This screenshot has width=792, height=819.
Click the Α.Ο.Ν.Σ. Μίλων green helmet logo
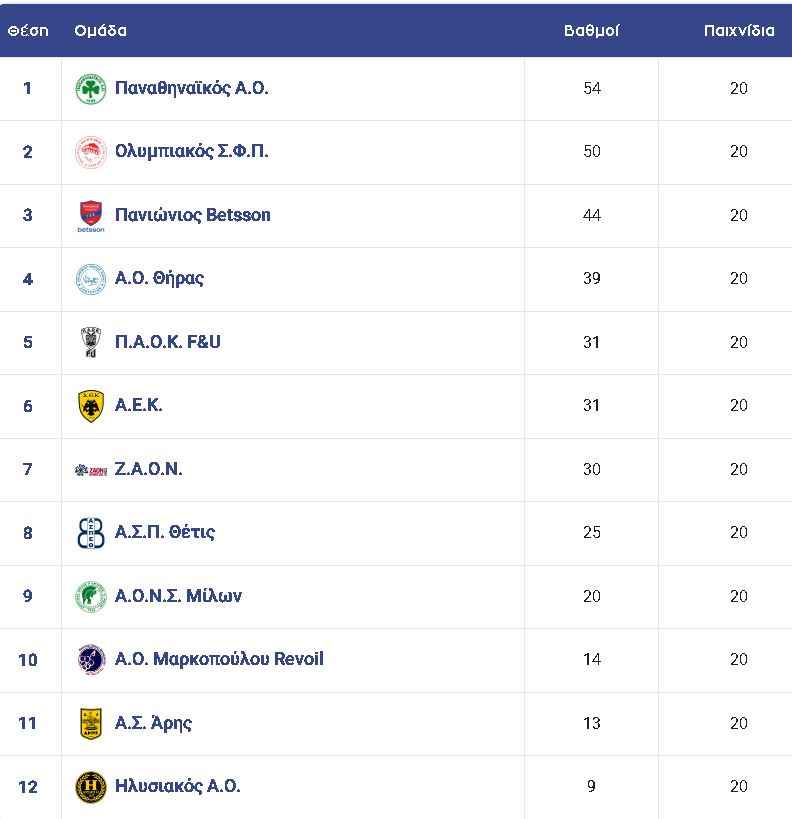click(x=91, y=596)
